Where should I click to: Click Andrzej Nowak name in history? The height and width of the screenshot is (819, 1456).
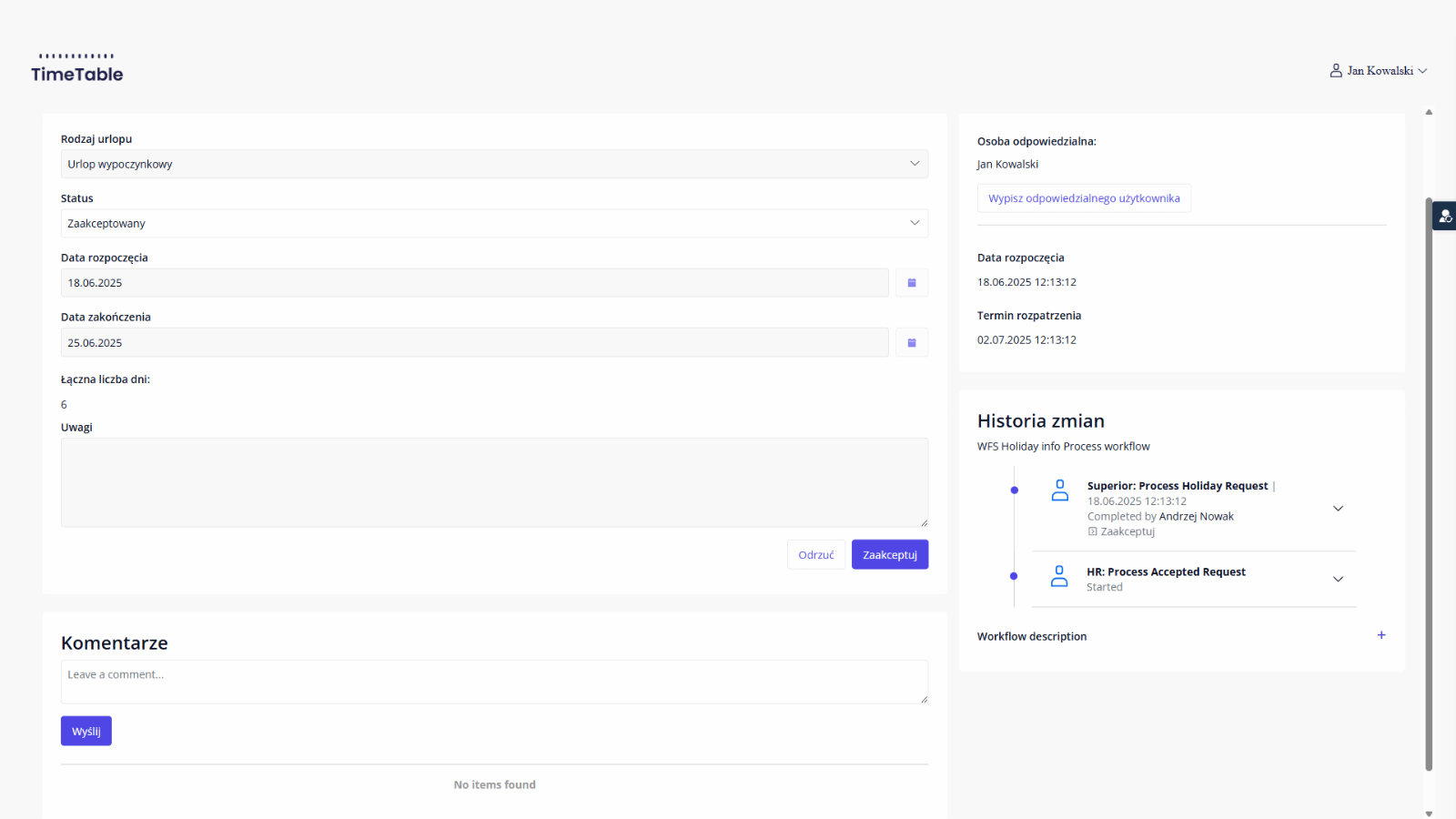(1197, 517)
